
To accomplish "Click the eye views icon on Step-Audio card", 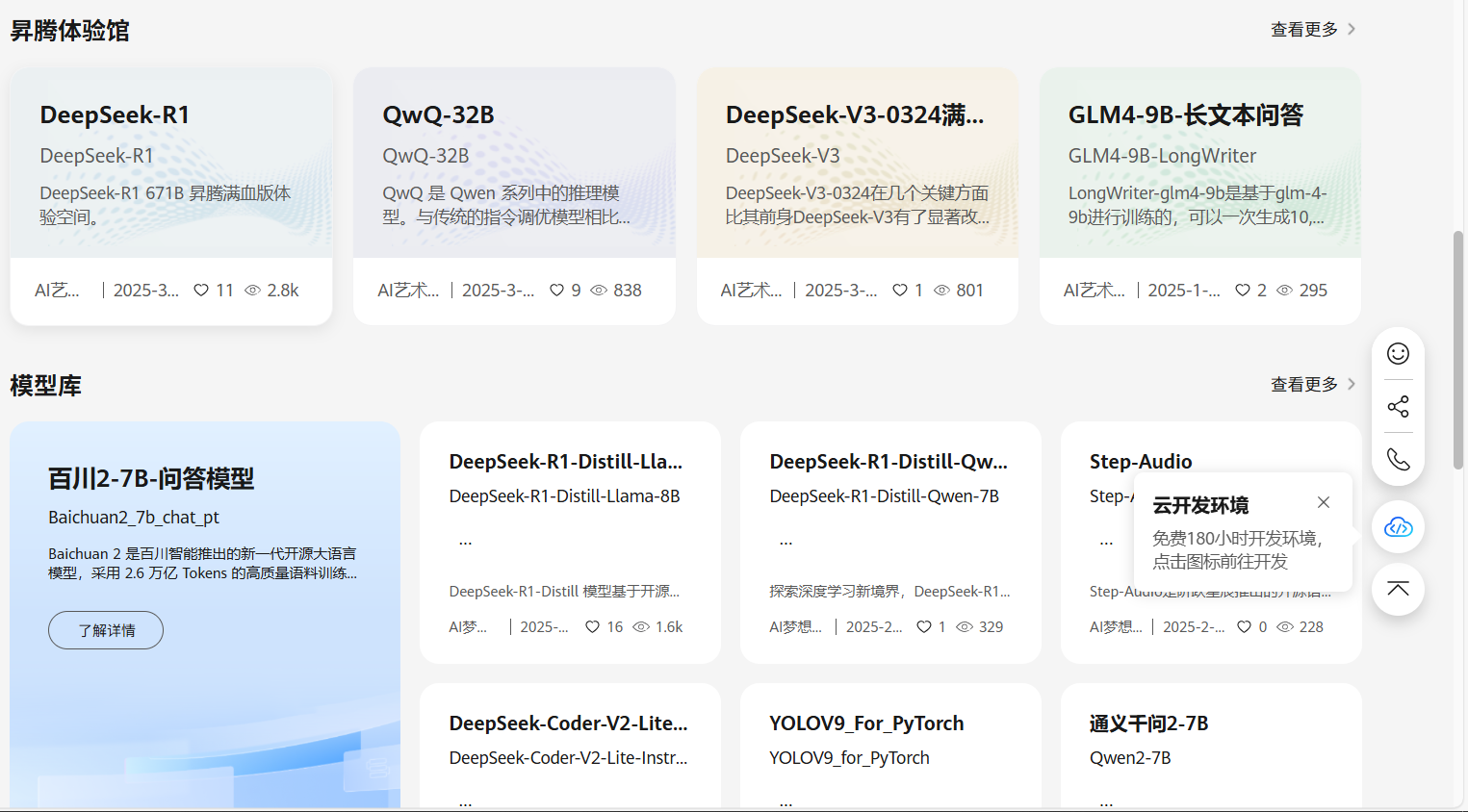I will pos(1285,626).
